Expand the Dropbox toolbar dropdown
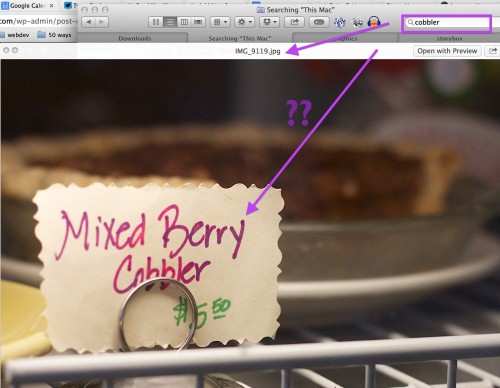Image resolution: width=500 pixels, height=388 pixels. pyautogui.click(x=270, y=22)
